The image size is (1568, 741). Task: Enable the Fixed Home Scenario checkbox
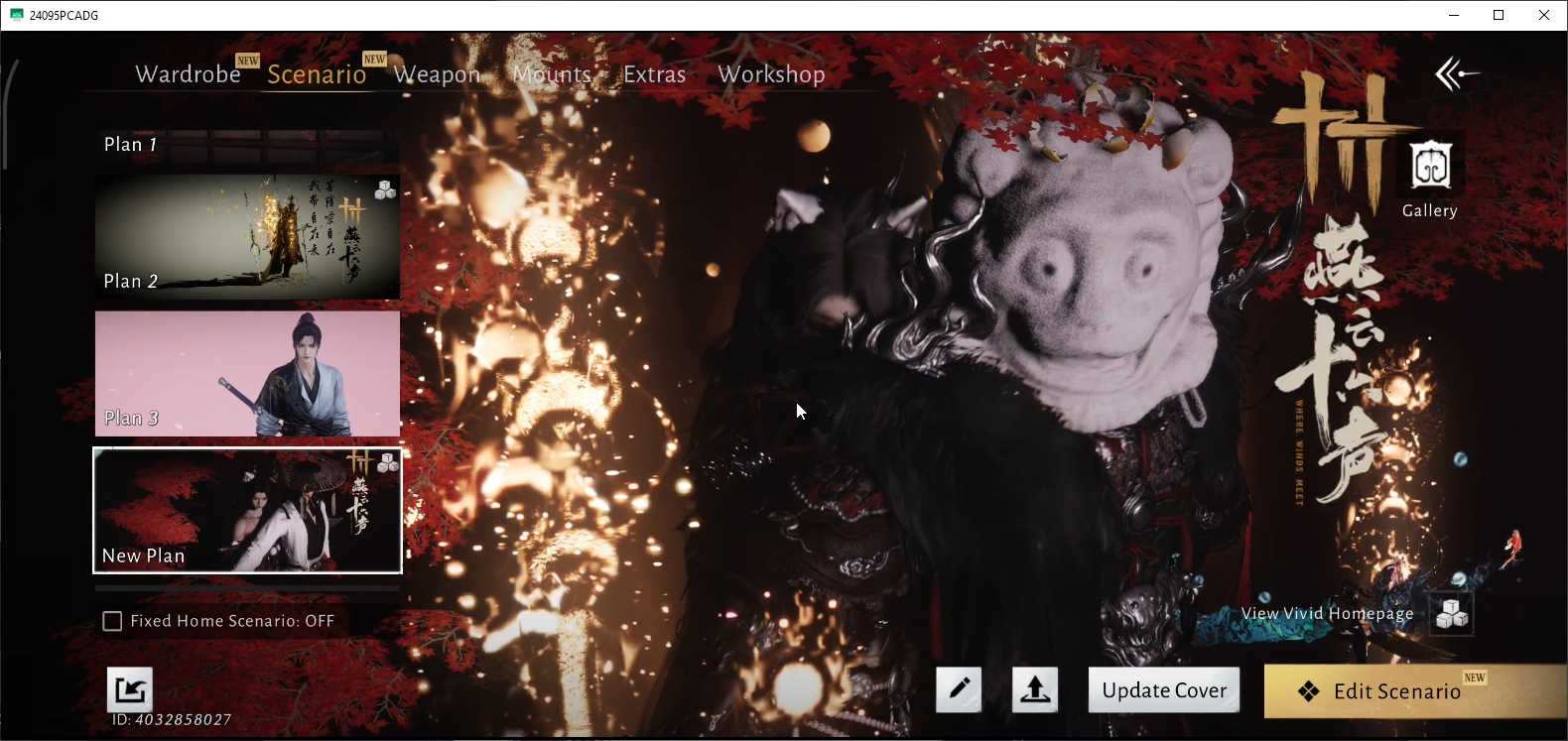(113, 621)
